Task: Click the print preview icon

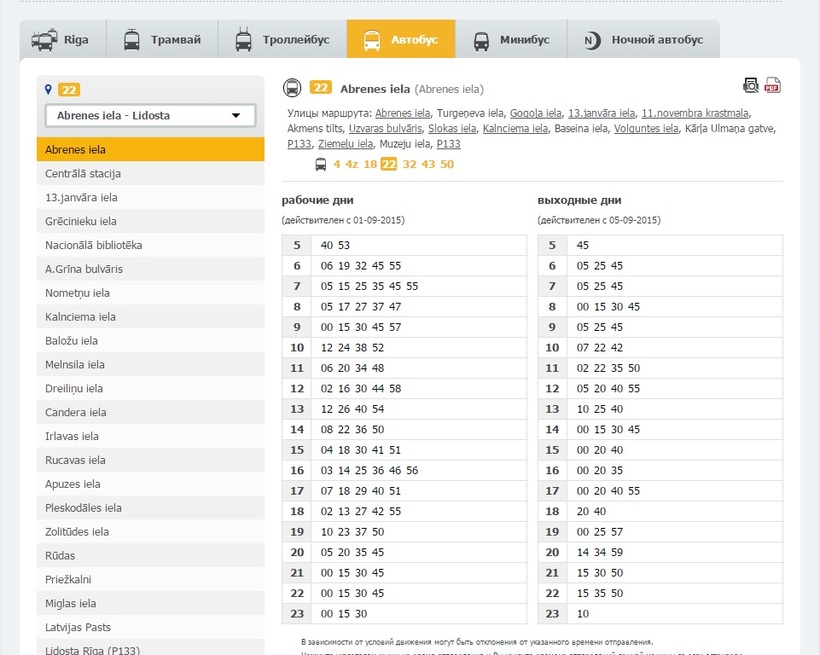Action: tap(751, 86)
